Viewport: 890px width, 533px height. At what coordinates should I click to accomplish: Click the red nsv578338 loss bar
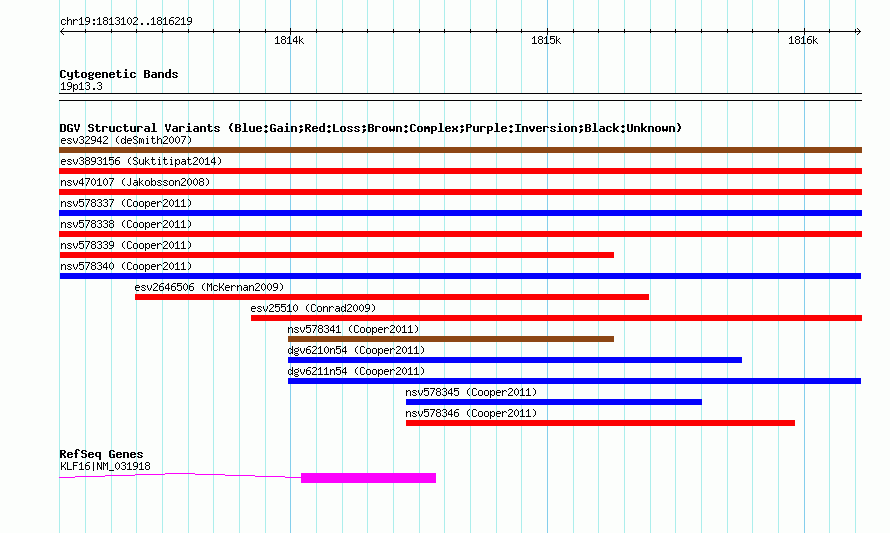point(460,234)
